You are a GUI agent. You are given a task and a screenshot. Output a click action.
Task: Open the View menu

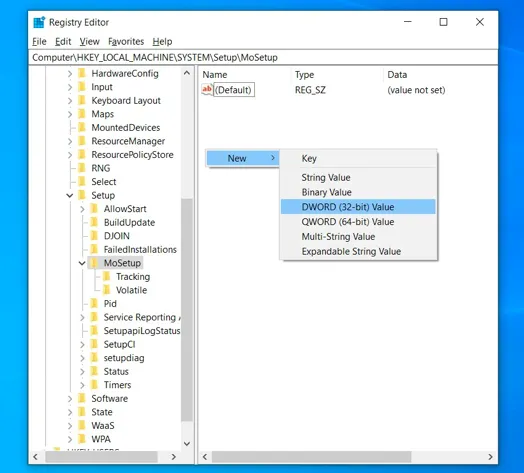coord(89,41)
